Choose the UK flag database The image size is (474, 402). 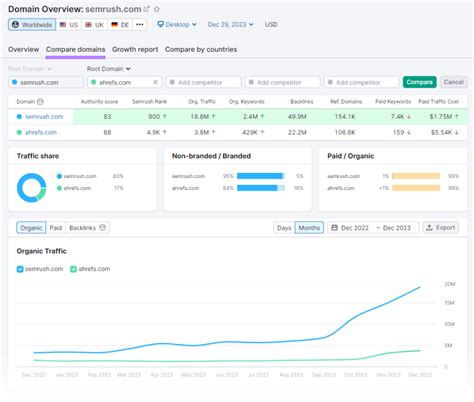[x=94, y=25]
